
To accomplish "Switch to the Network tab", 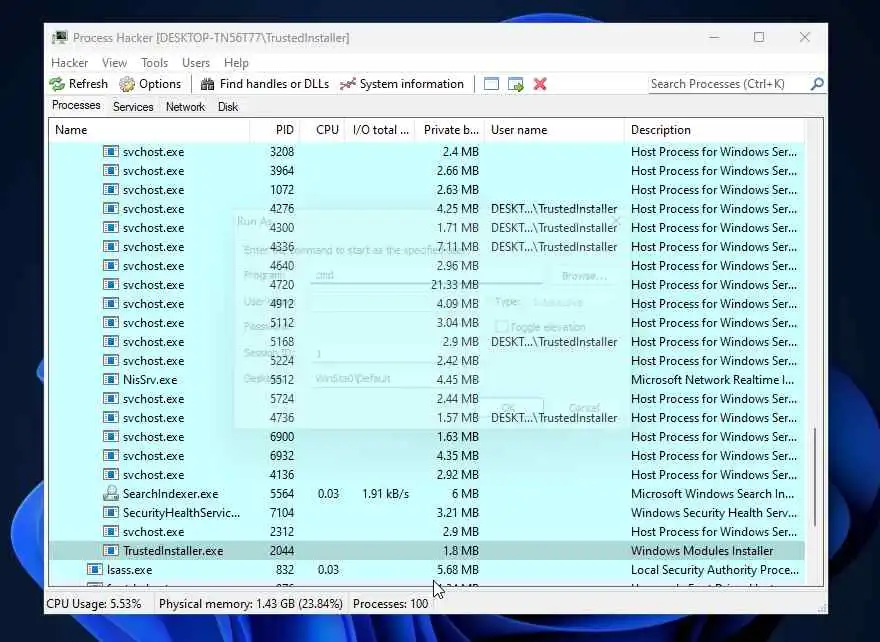I will 185,107.
